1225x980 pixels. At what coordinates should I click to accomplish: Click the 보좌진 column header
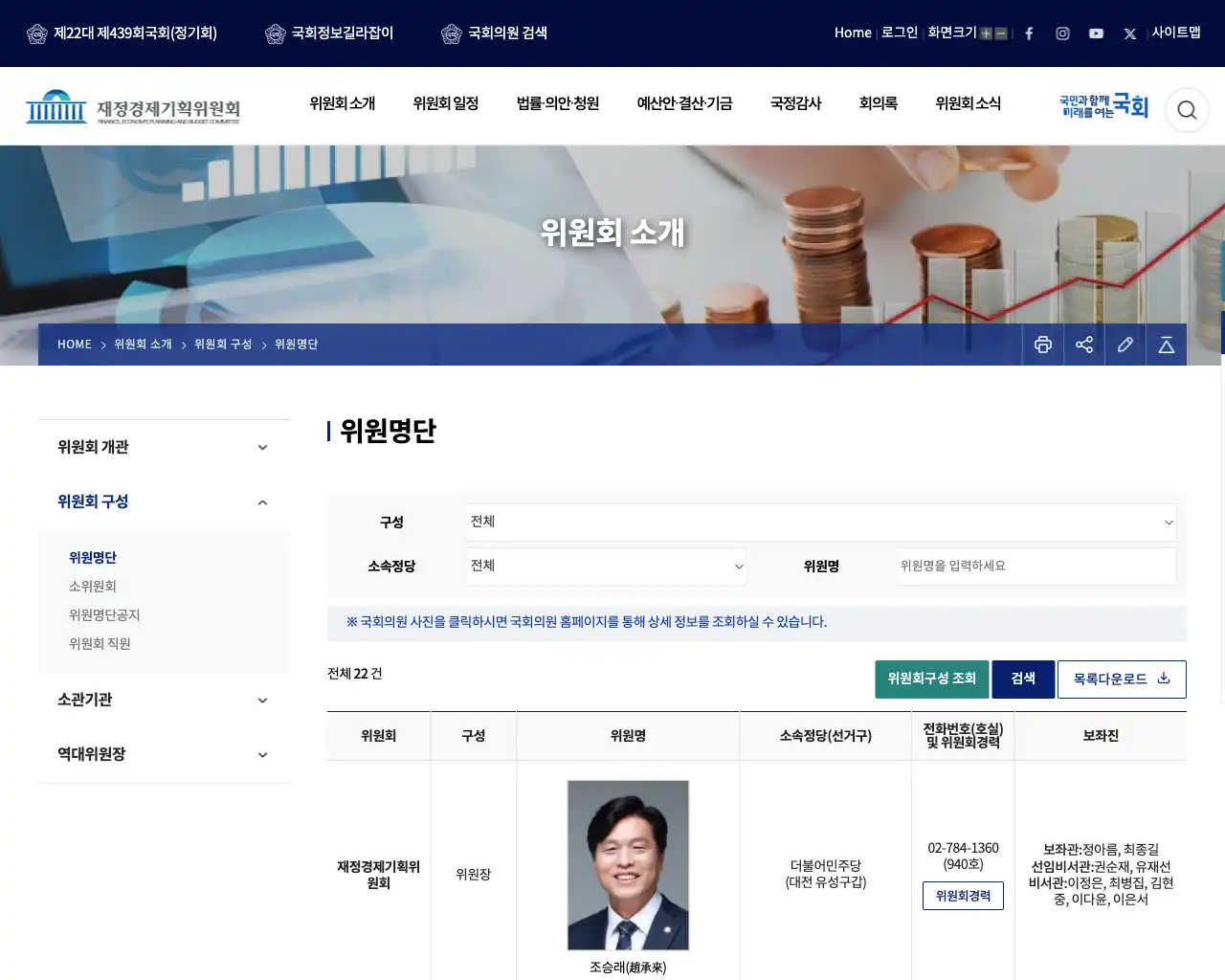(1101, 736)
